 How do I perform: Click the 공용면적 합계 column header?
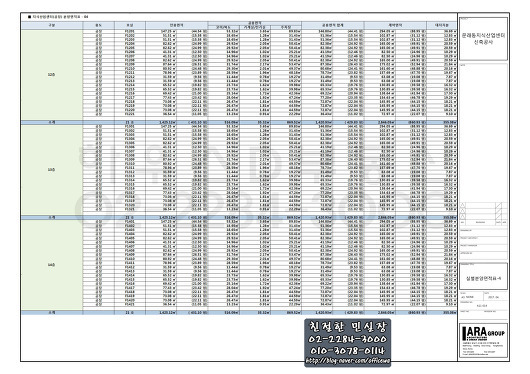333,25
